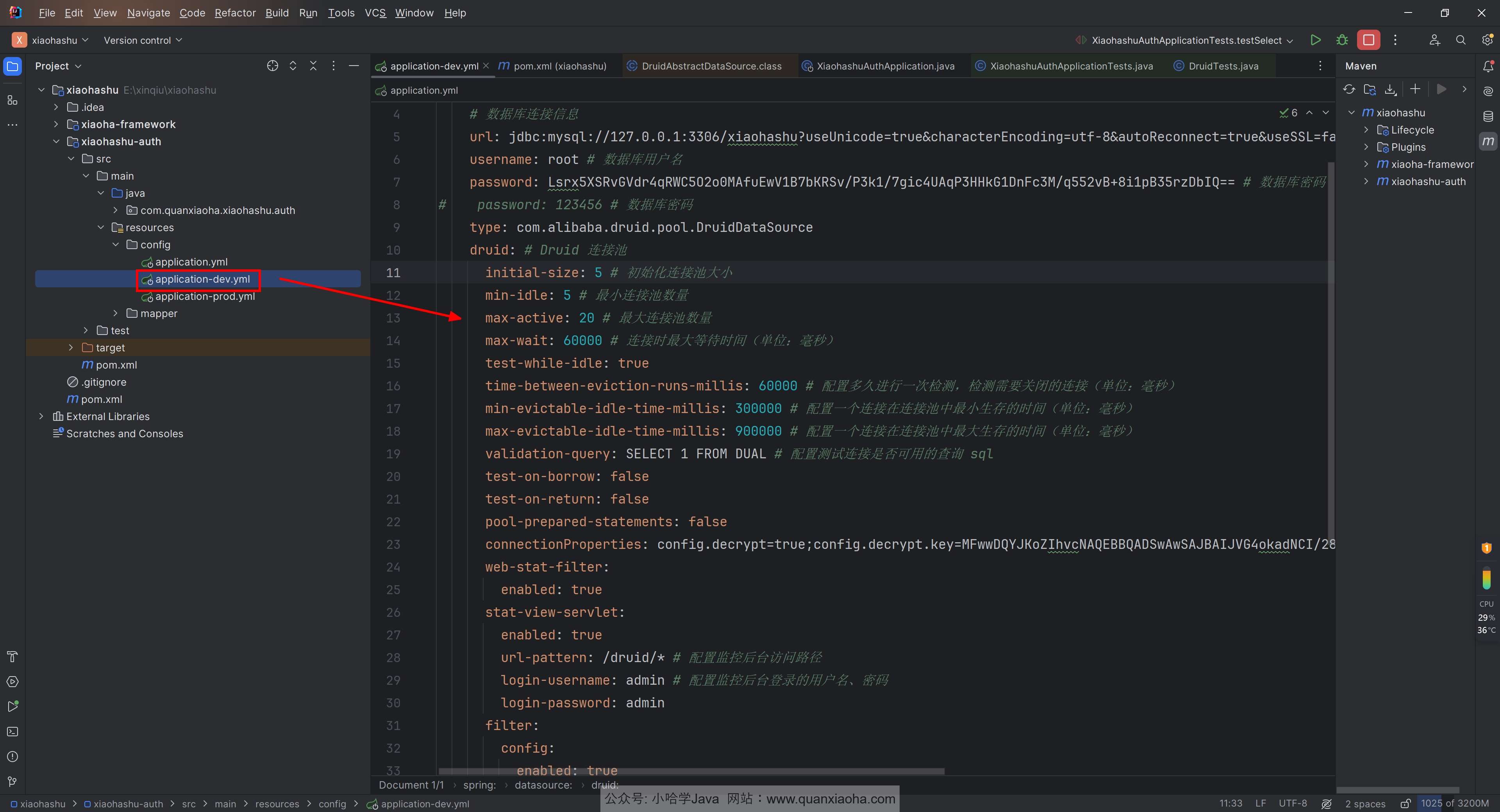Toggle the Maven tool window button
The image size is (1500, 812).
[x=1488, y=141]
